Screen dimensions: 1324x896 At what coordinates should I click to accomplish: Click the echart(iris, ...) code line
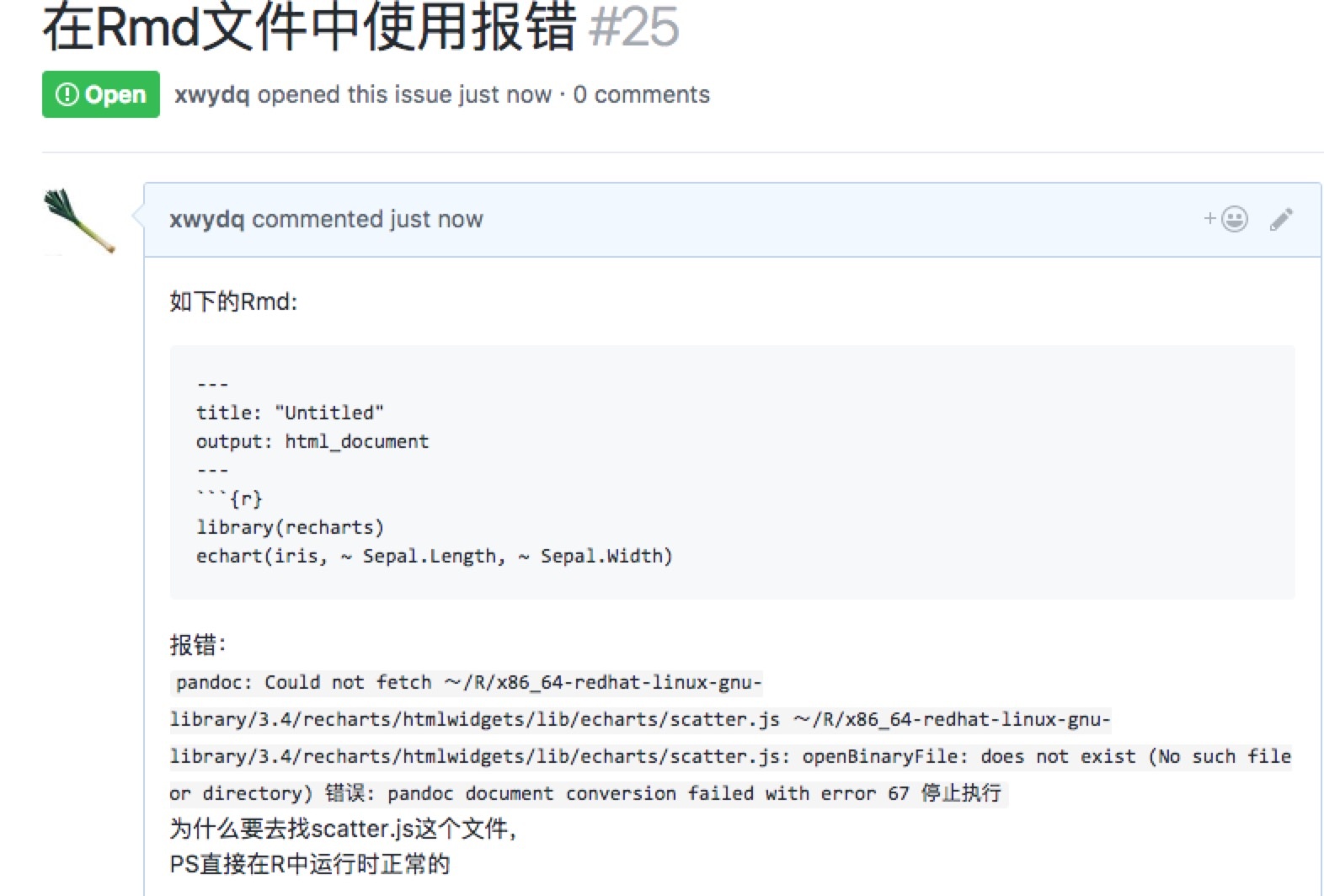point(434,556)
